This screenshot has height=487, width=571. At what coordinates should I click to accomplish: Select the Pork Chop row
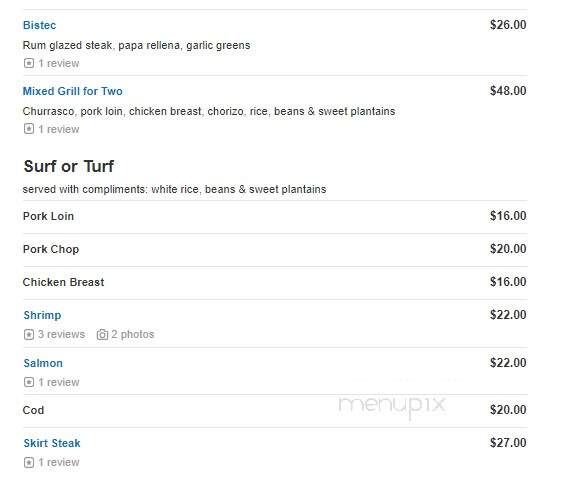(275, 250)
